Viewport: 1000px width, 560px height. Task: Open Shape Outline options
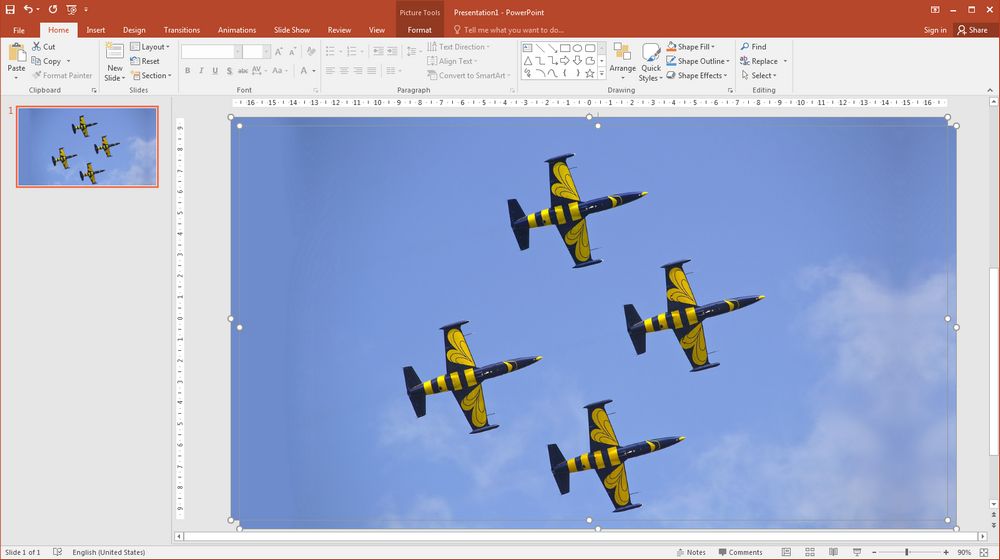(698, 61)
